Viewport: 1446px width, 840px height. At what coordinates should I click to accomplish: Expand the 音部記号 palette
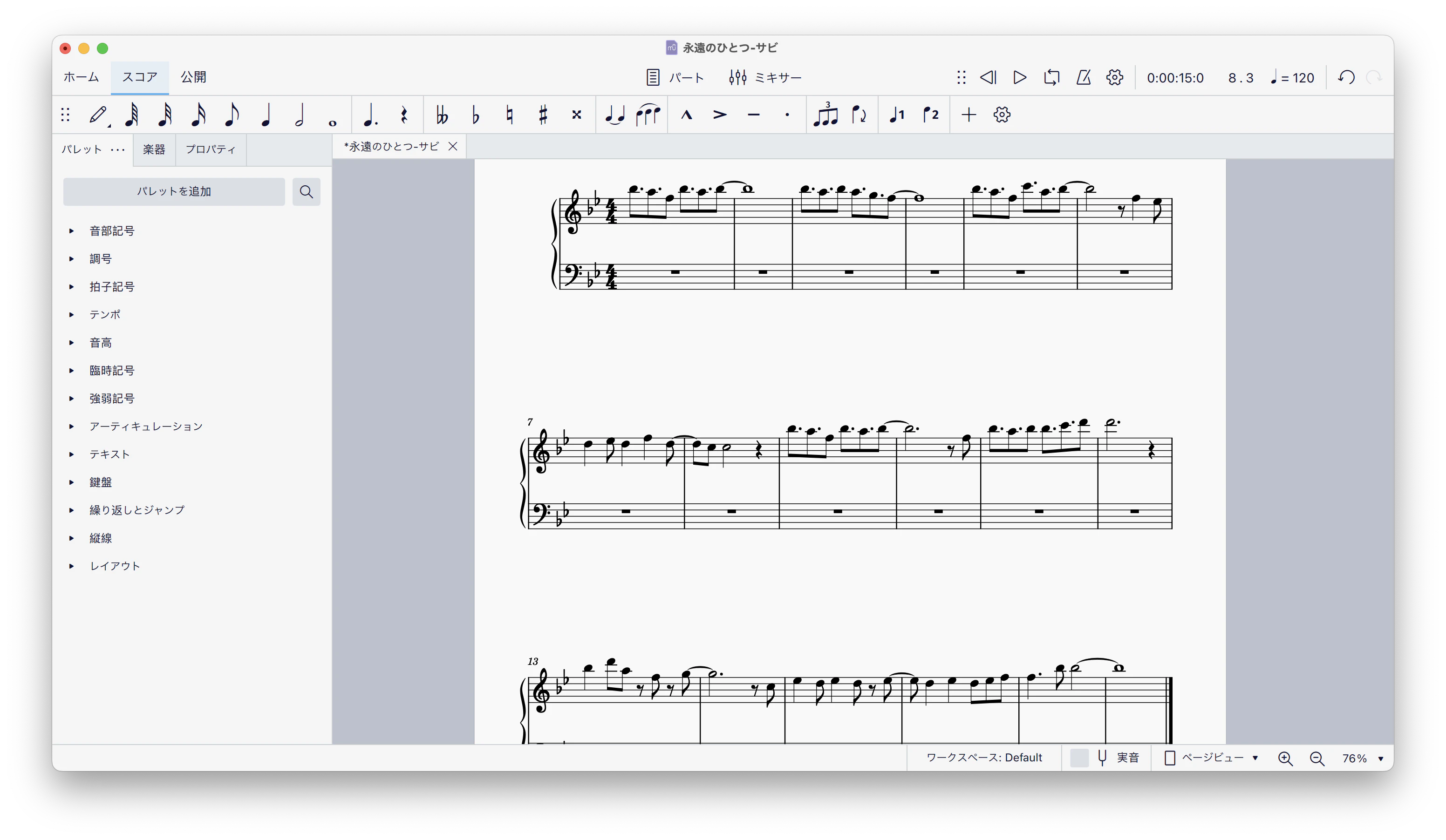[x=71, y=231]
